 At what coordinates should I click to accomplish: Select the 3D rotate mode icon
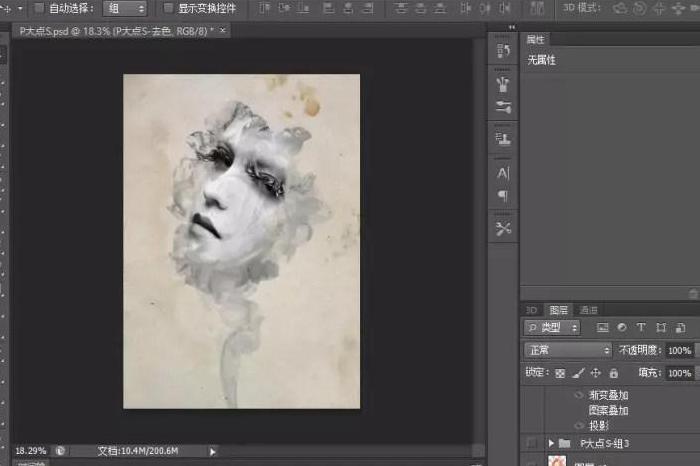620,8
